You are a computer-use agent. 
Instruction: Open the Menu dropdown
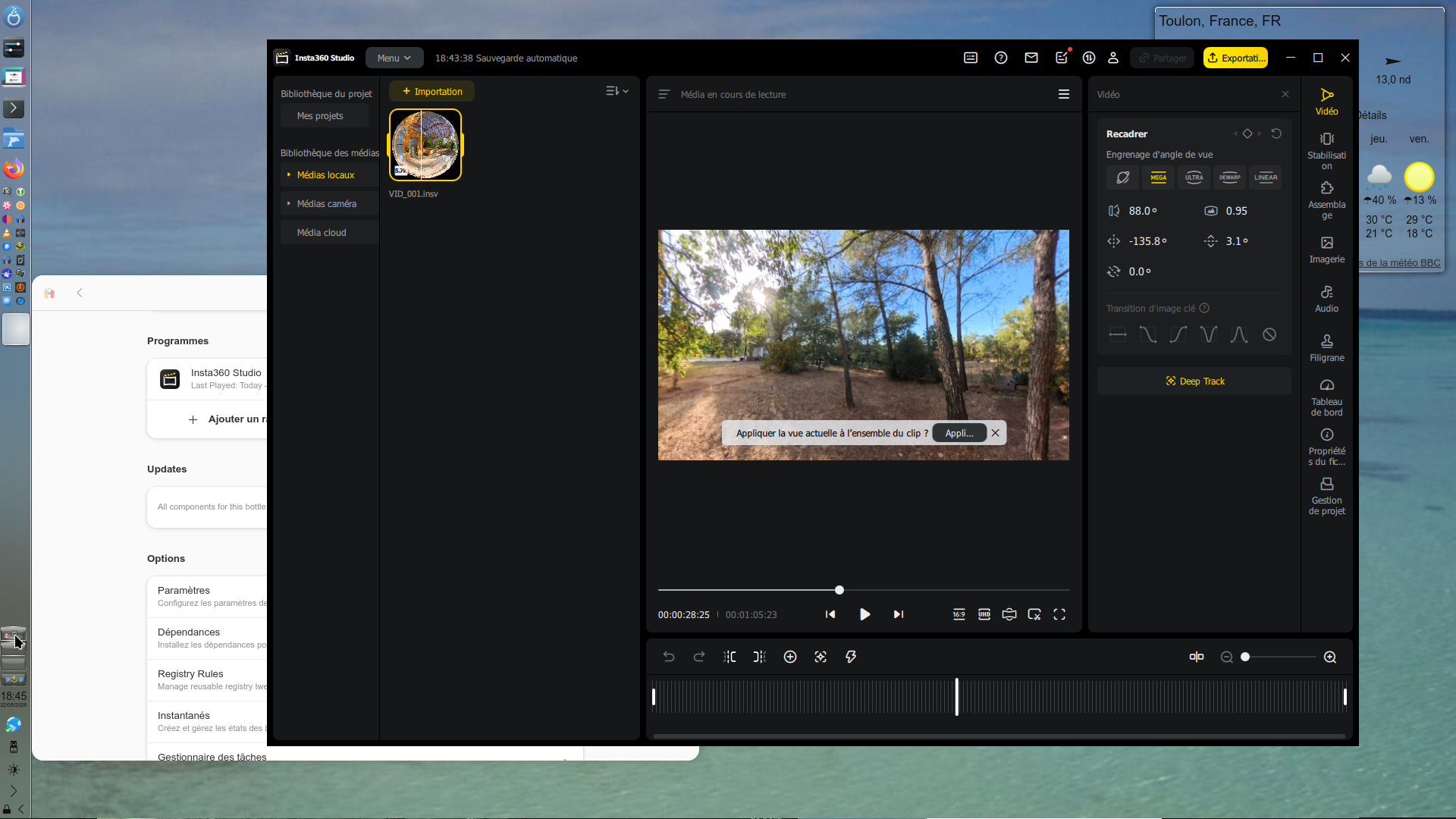click(x=394, y=58)
